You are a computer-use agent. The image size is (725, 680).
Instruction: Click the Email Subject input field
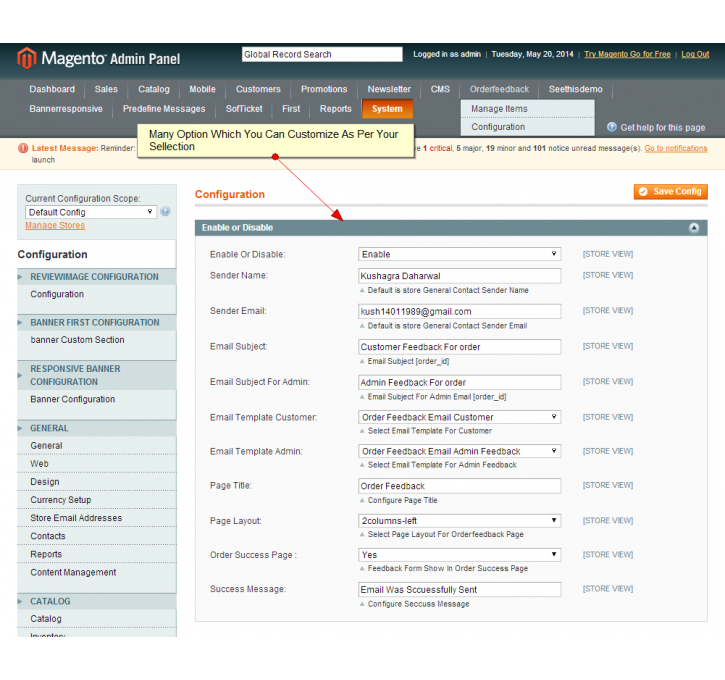460,347
